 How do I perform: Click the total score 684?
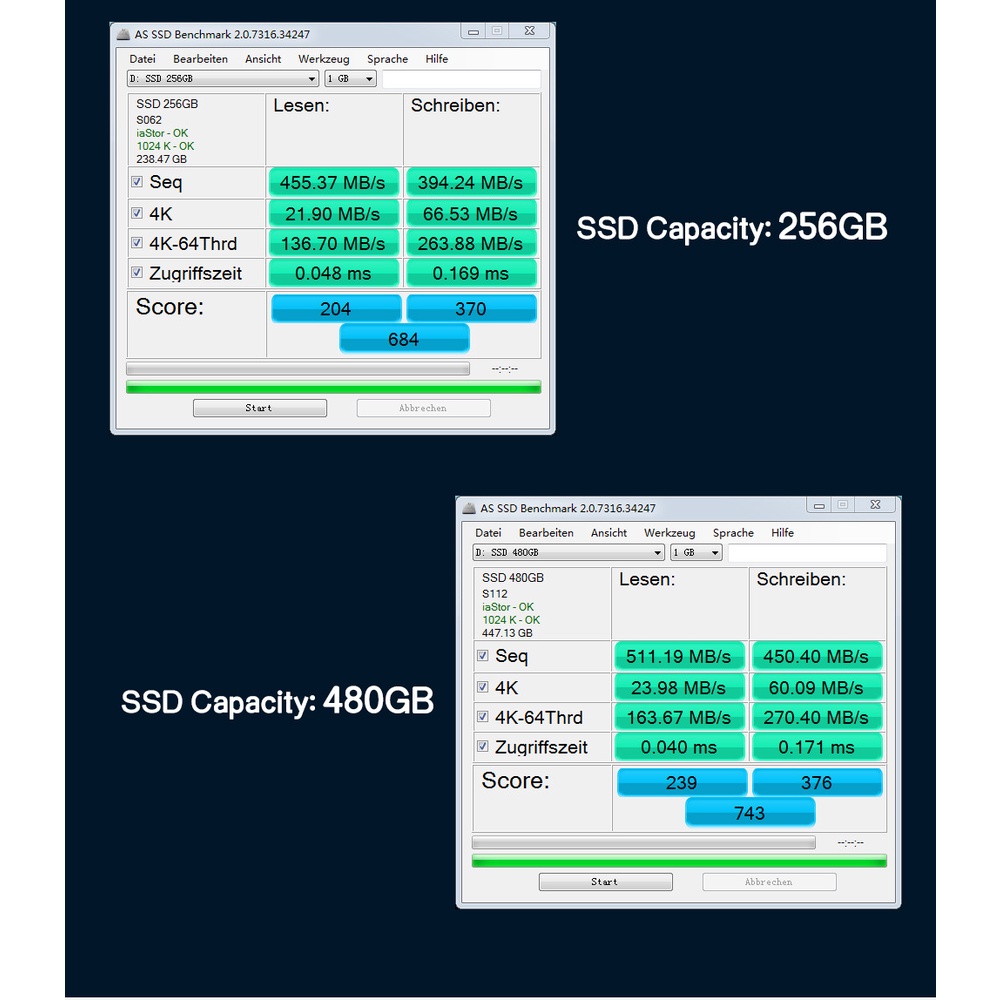click(x=404, y=339)
